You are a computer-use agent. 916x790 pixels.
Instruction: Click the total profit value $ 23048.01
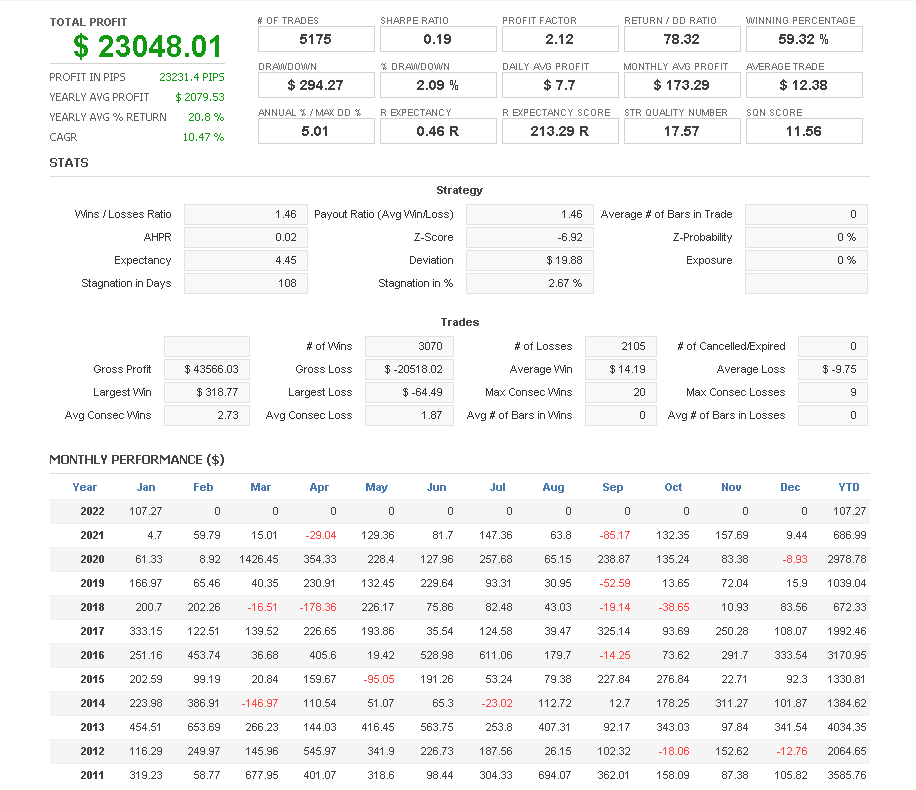[148, 47]
